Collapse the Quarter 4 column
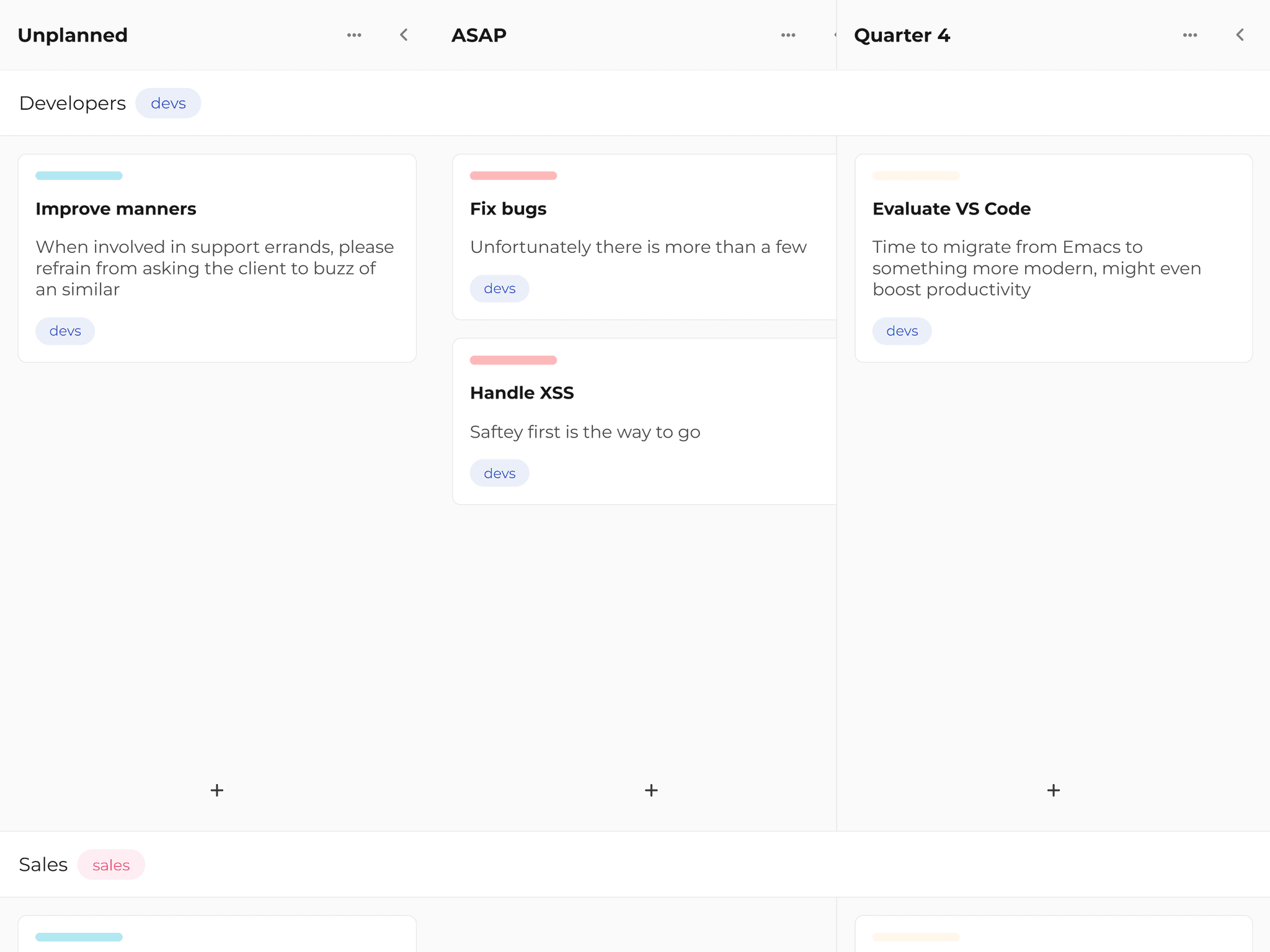Viewport: 1270px width, 952px height. 1240,35
